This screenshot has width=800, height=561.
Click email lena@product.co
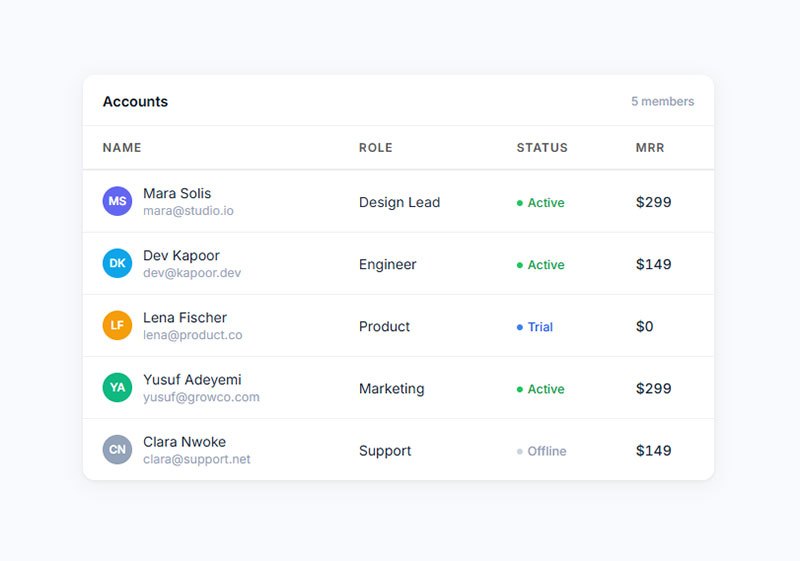[192, 335]
